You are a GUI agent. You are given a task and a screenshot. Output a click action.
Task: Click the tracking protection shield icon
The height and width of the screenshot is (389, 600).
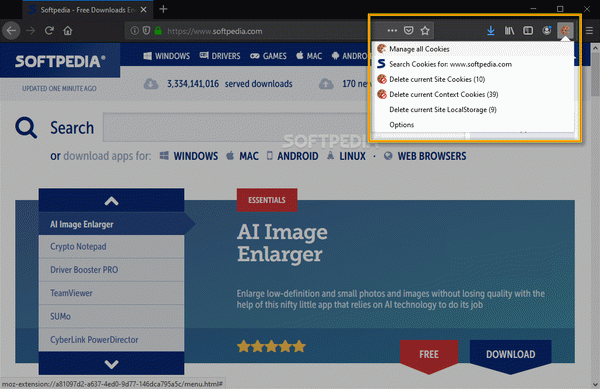click(146, 31)
